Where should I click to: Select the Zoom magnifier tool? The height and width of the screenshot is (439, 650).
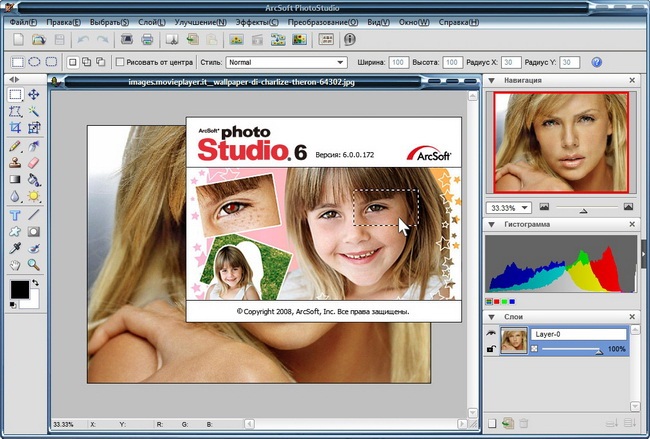tap(34, 264)
